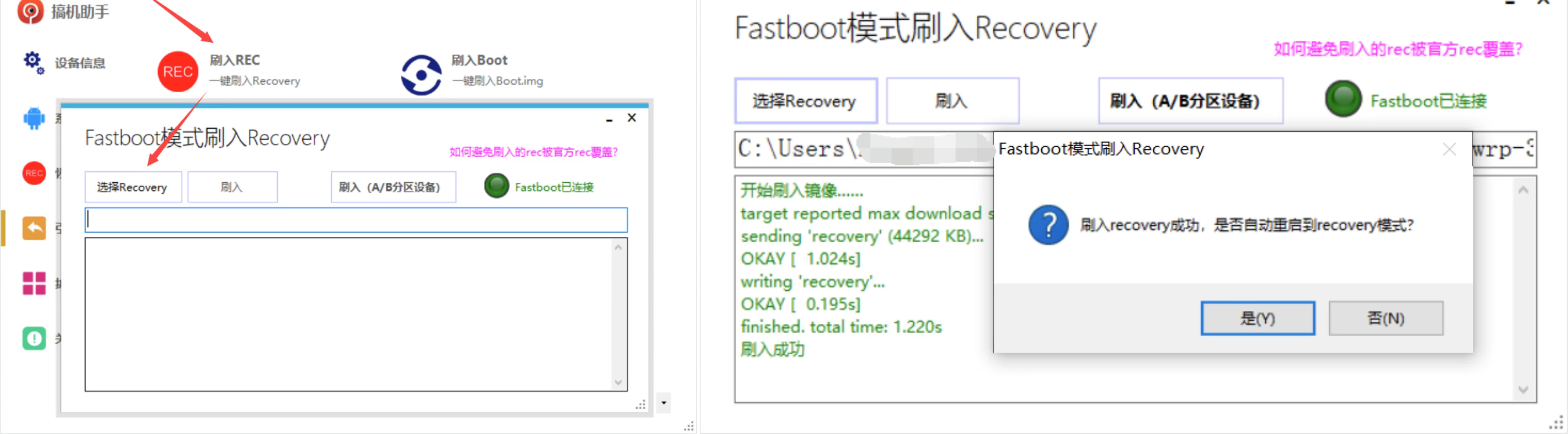Click log line writing 'recovery'
The image size is (1568, 434).
tap(813, 282)
